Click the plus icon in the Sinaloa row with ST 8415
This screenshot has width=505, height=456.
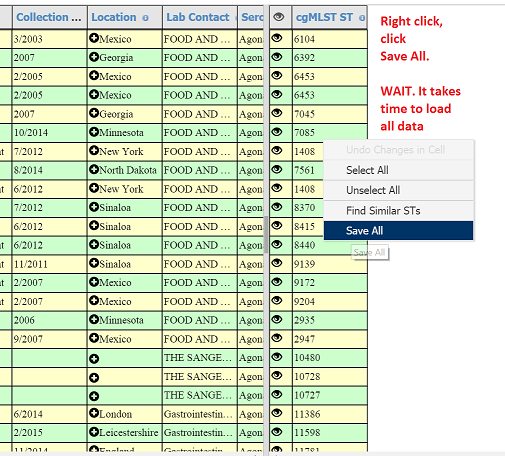[94, 226]
